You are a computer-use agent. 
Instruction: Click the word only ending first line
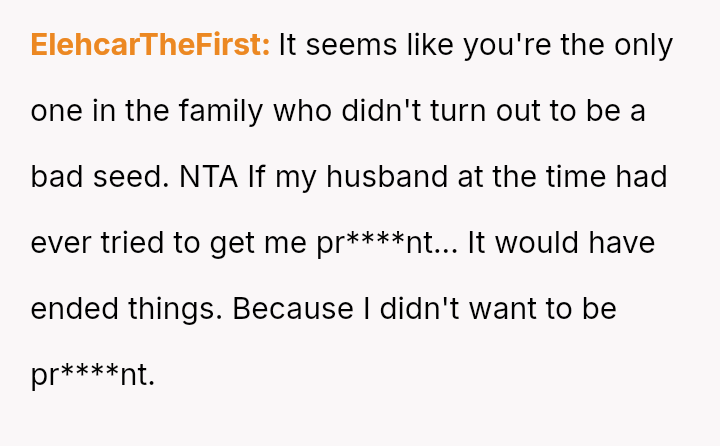tap(644, 46)
